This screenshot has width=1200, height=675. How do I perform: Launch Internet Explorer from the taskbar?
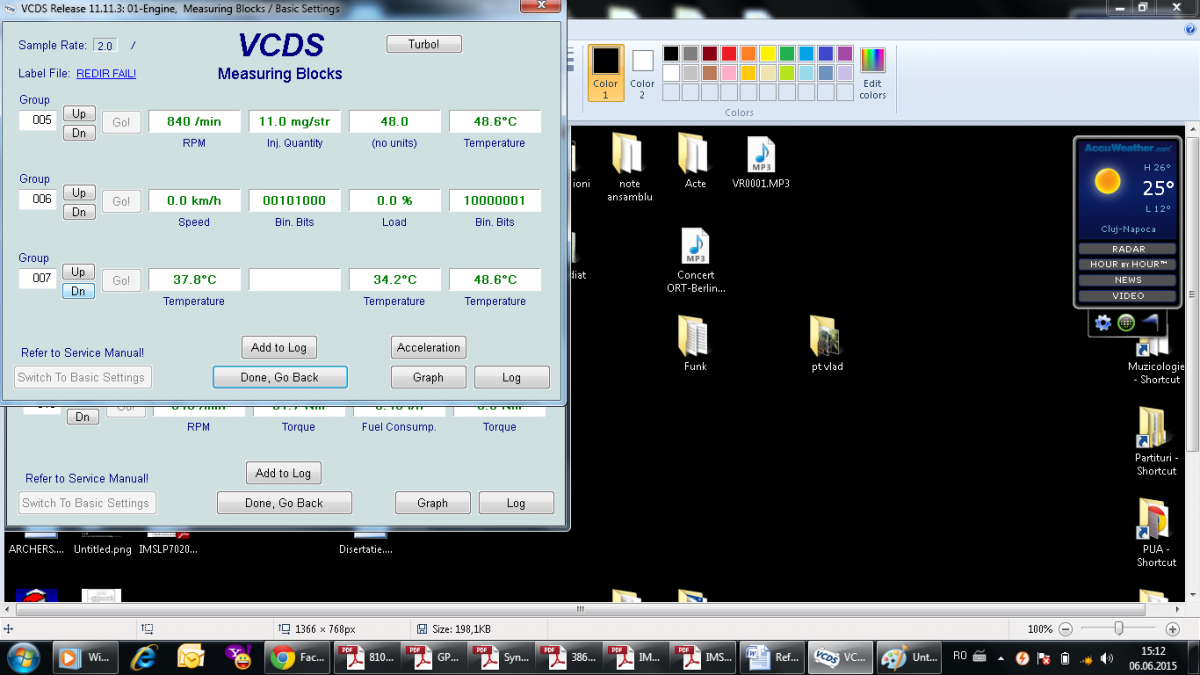pos(145,657)
